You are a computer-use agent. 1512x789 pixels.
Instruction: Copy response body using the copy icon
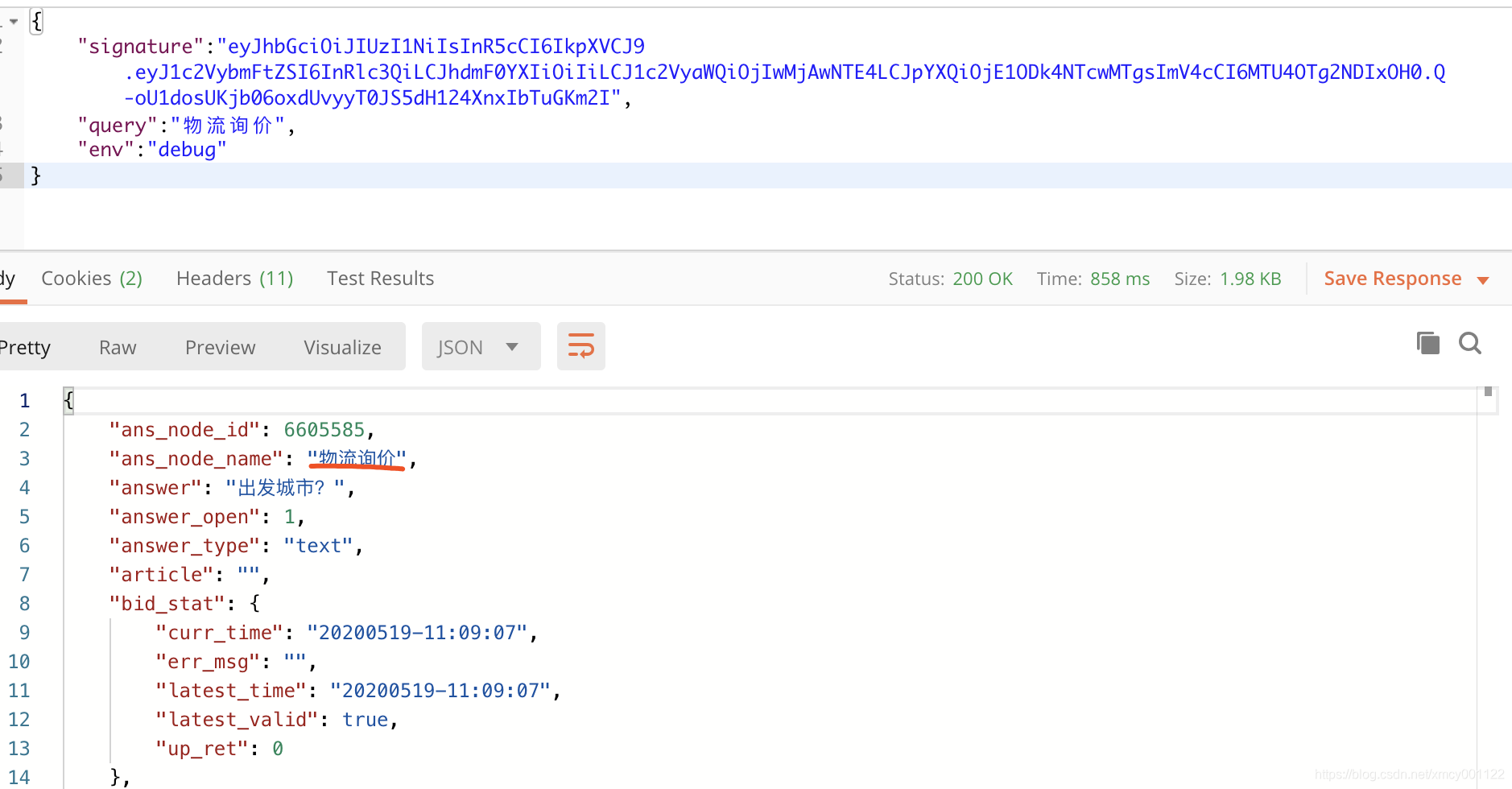[x=1427, y=344]
